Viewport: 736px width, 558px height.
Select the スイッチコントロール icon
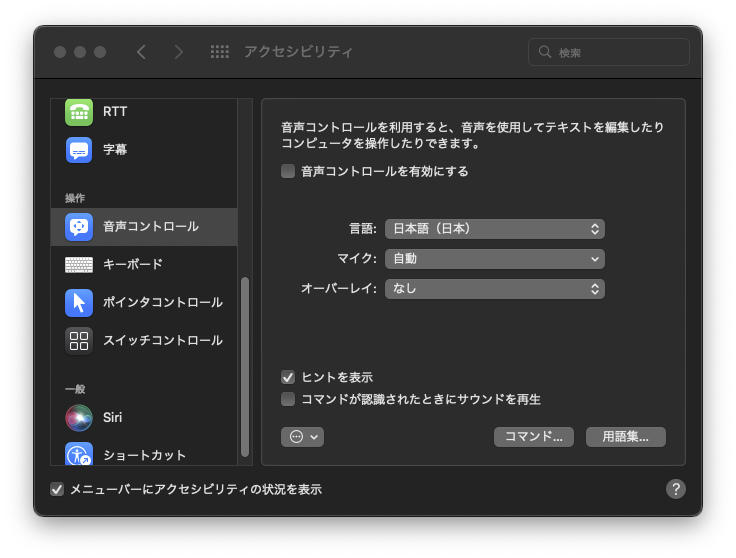79,341
